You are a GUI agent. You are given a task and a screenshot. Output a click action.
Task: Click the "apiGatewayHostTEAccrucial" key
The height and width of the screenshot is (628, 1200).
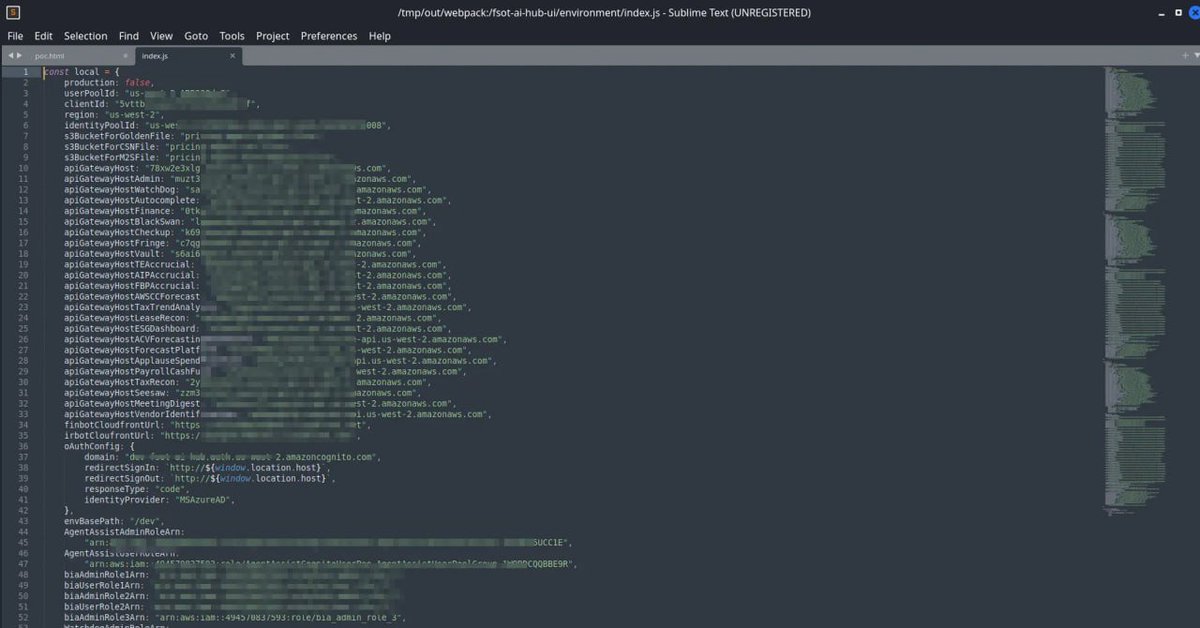(x=129, y=264)
